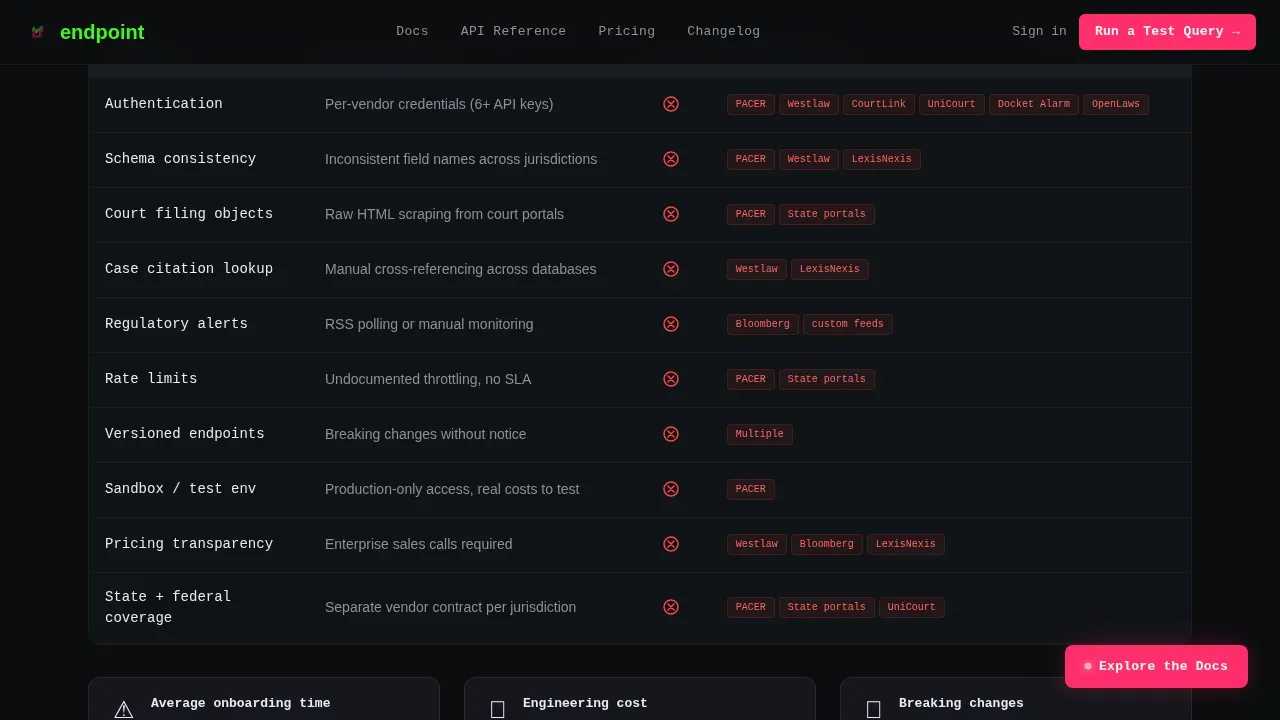Click the red X icon for Regulatory alerts
The image size is (1280, 720).
pyautogui.click(x=671, y=324)
